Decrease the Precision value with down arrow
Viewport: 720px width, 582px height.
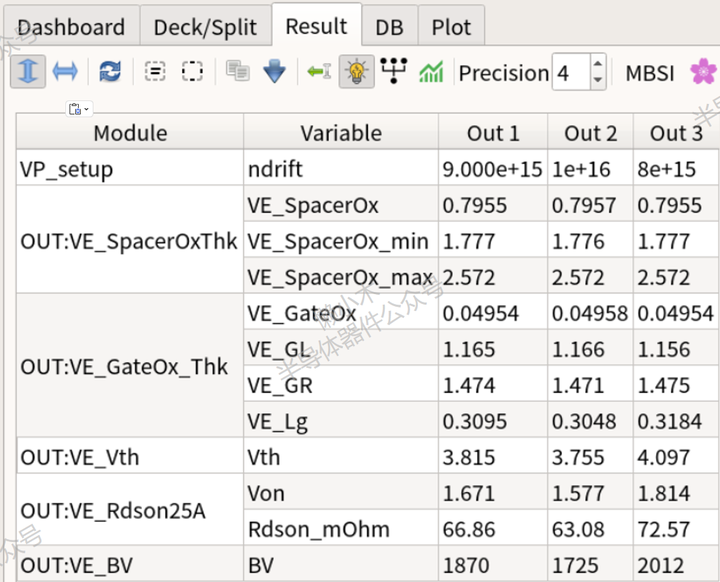(597, 80)
